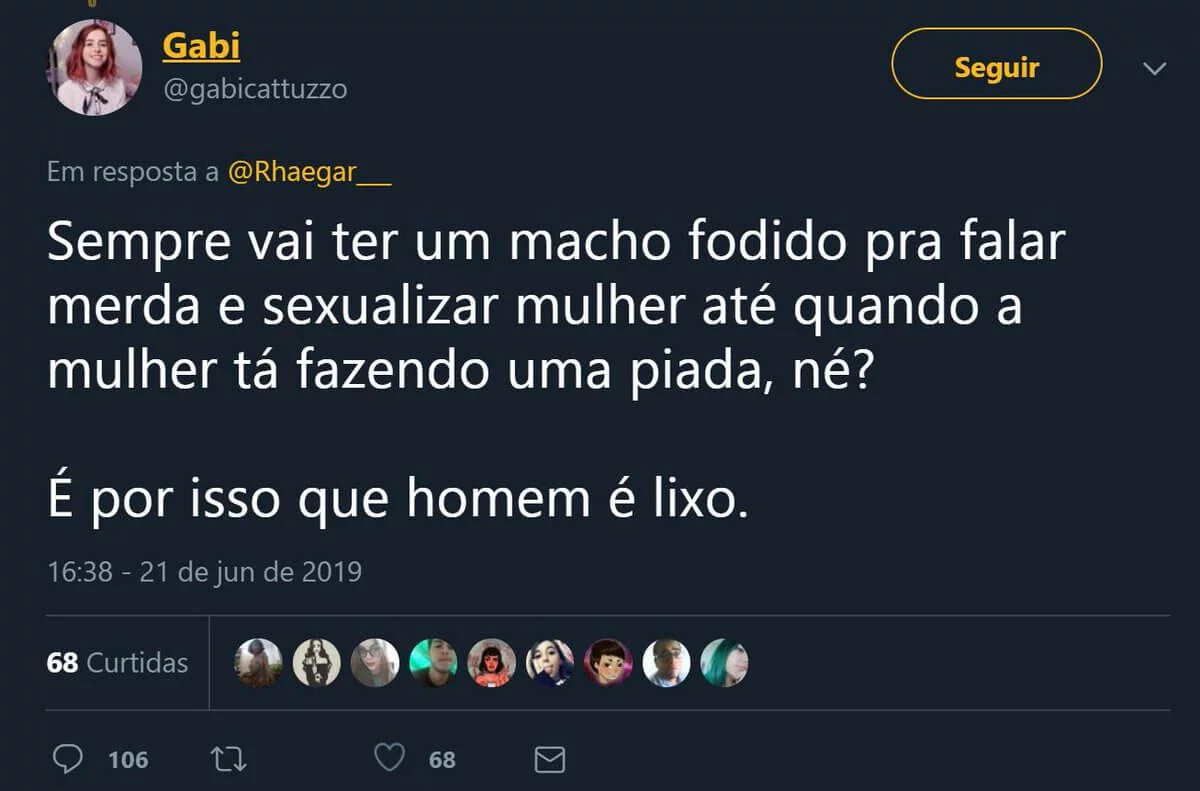View the 68 Curtidas likes list

tap(117, 662)
